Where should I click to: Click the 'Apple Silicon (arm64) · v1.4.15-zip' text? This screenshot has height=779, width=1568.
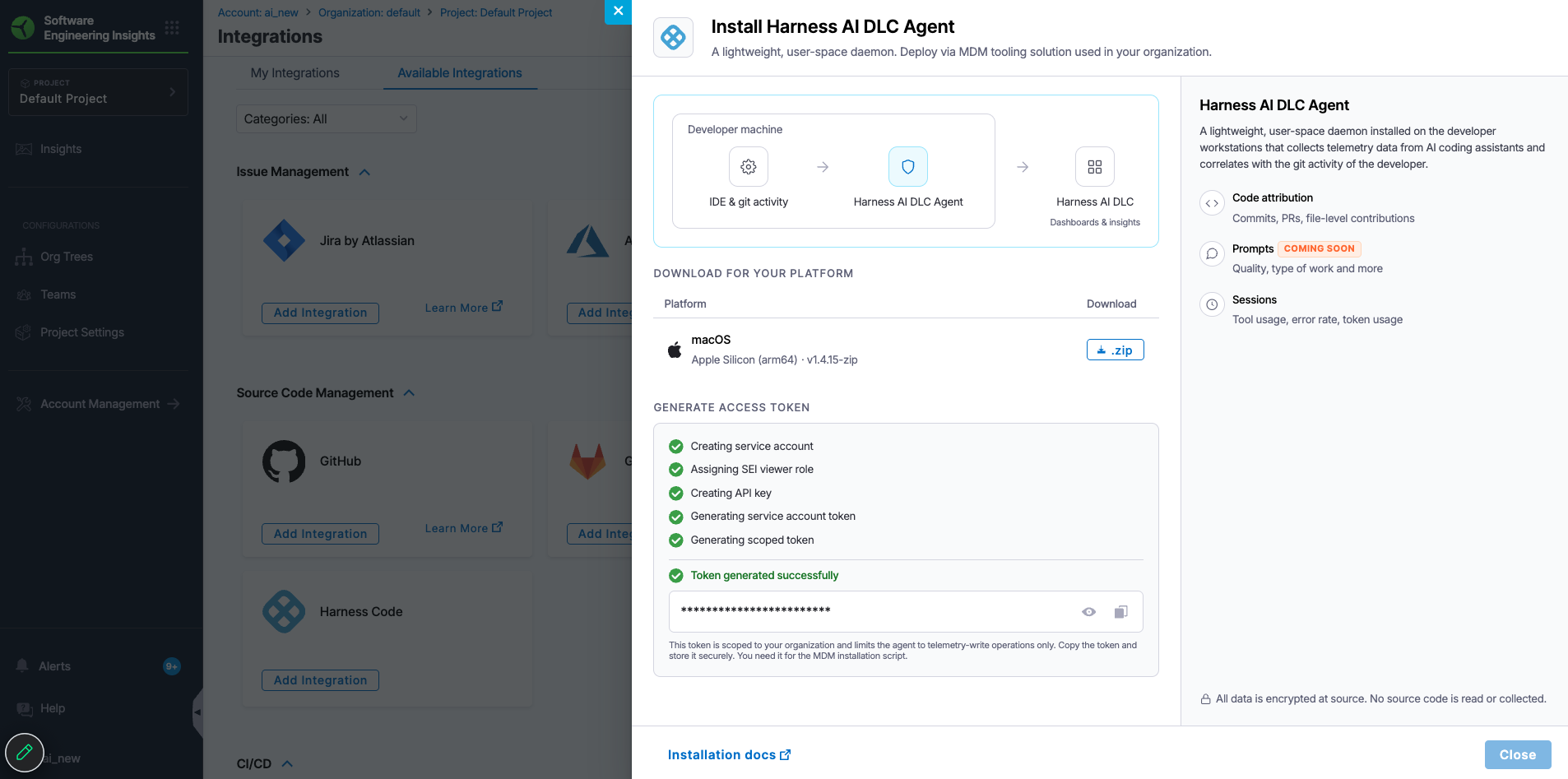click(x=774, y=359)
